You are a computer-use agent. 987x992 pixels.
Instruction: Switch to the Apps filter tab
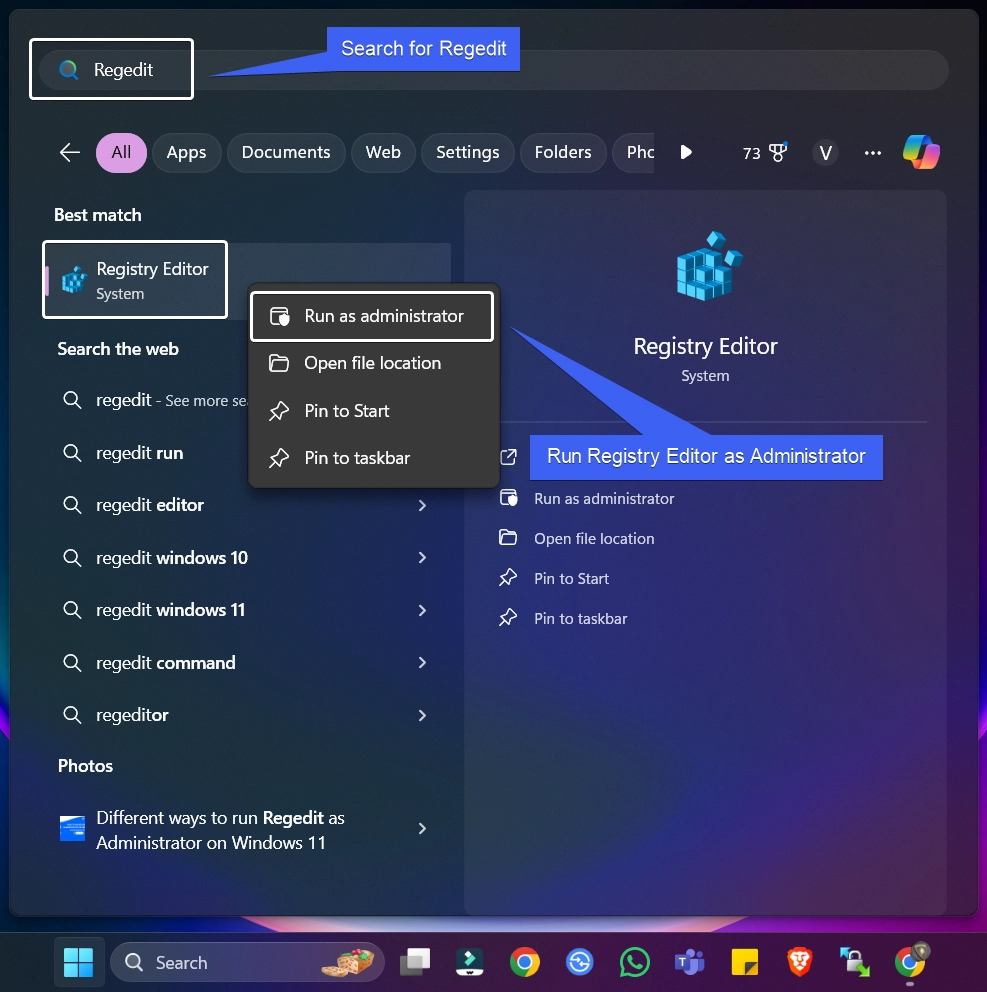tap(187, 152)
